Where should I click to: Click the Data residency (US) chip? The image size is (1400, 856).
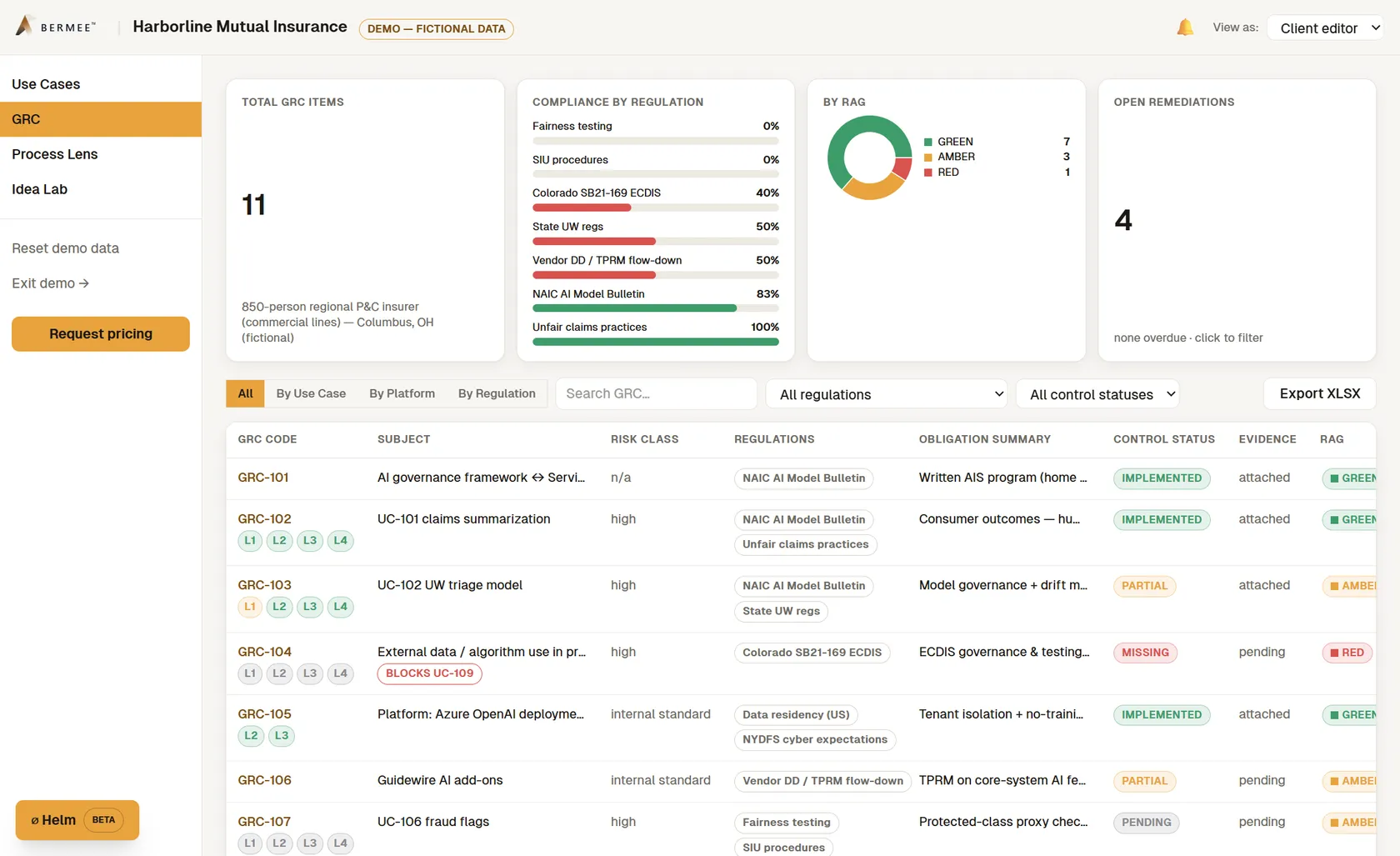796,714
